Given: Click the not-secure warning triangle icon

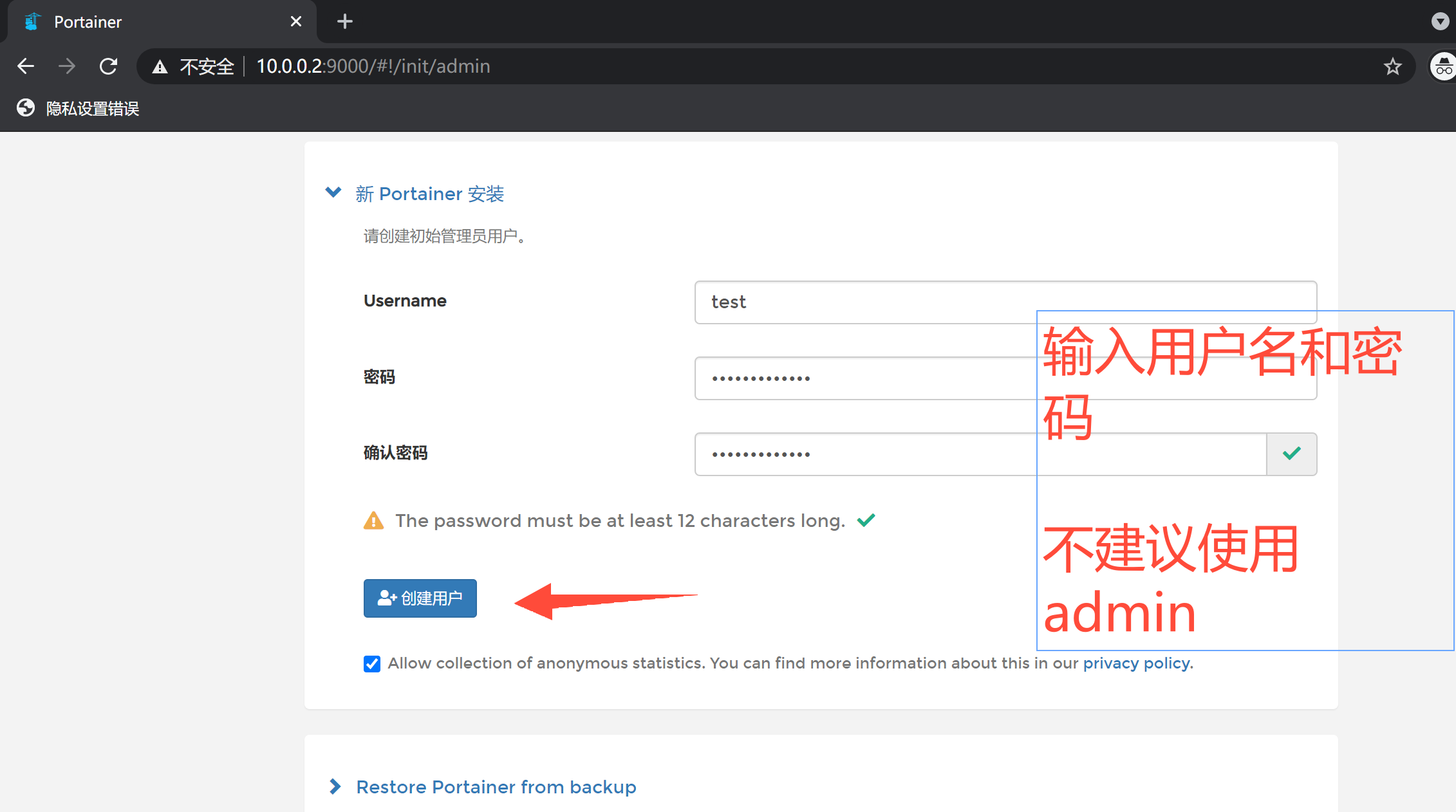Looking at the screenshot, I should 160,67.
